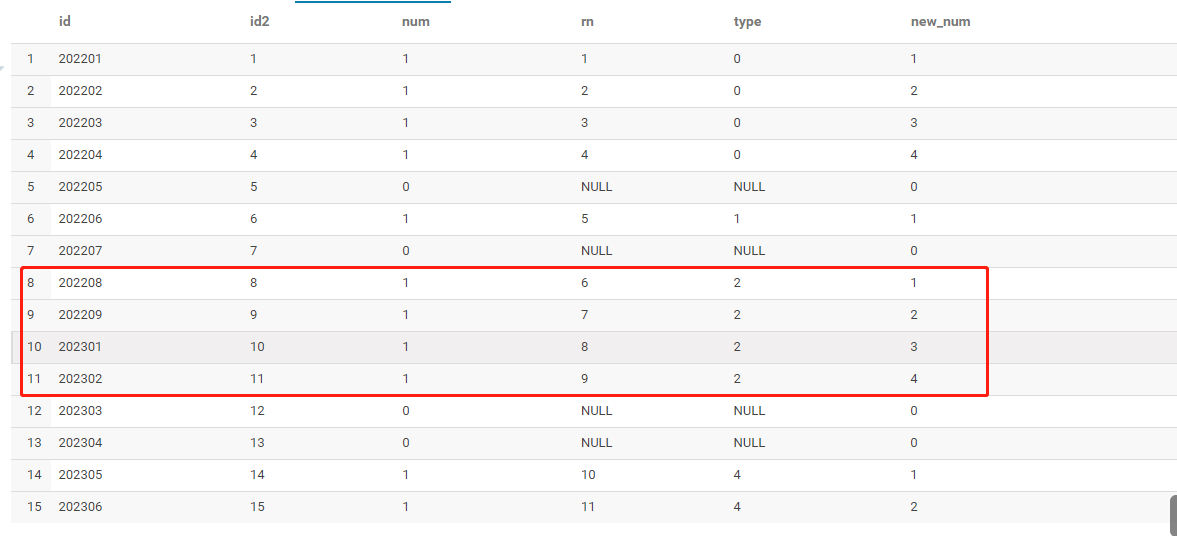Select the type column header
The width and height of the screenshot is (1177, 536).
click(747, 21)
